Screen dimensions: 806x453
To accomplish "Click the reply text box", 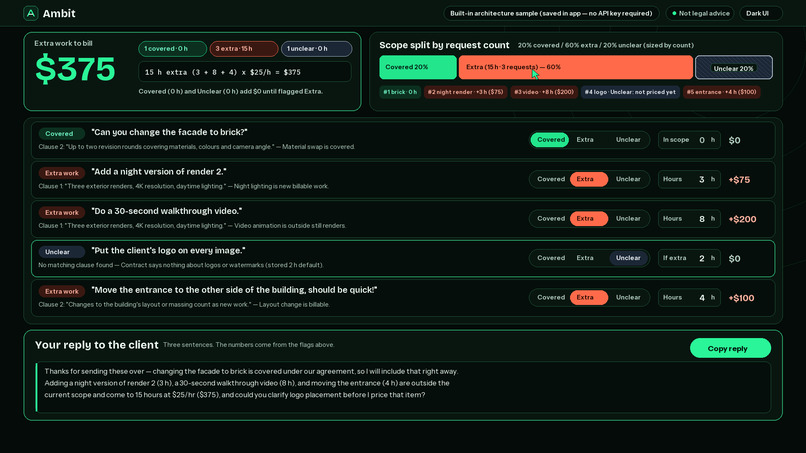I will coord(403,387).
